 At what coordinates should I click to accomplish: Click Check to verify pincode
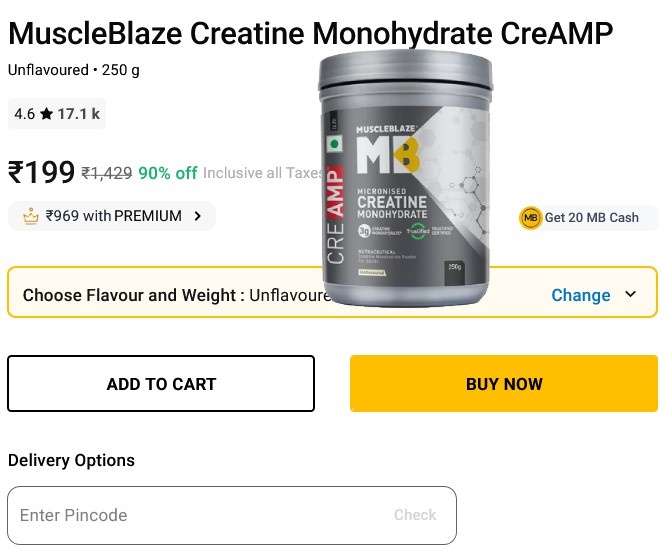coord(414,515)
